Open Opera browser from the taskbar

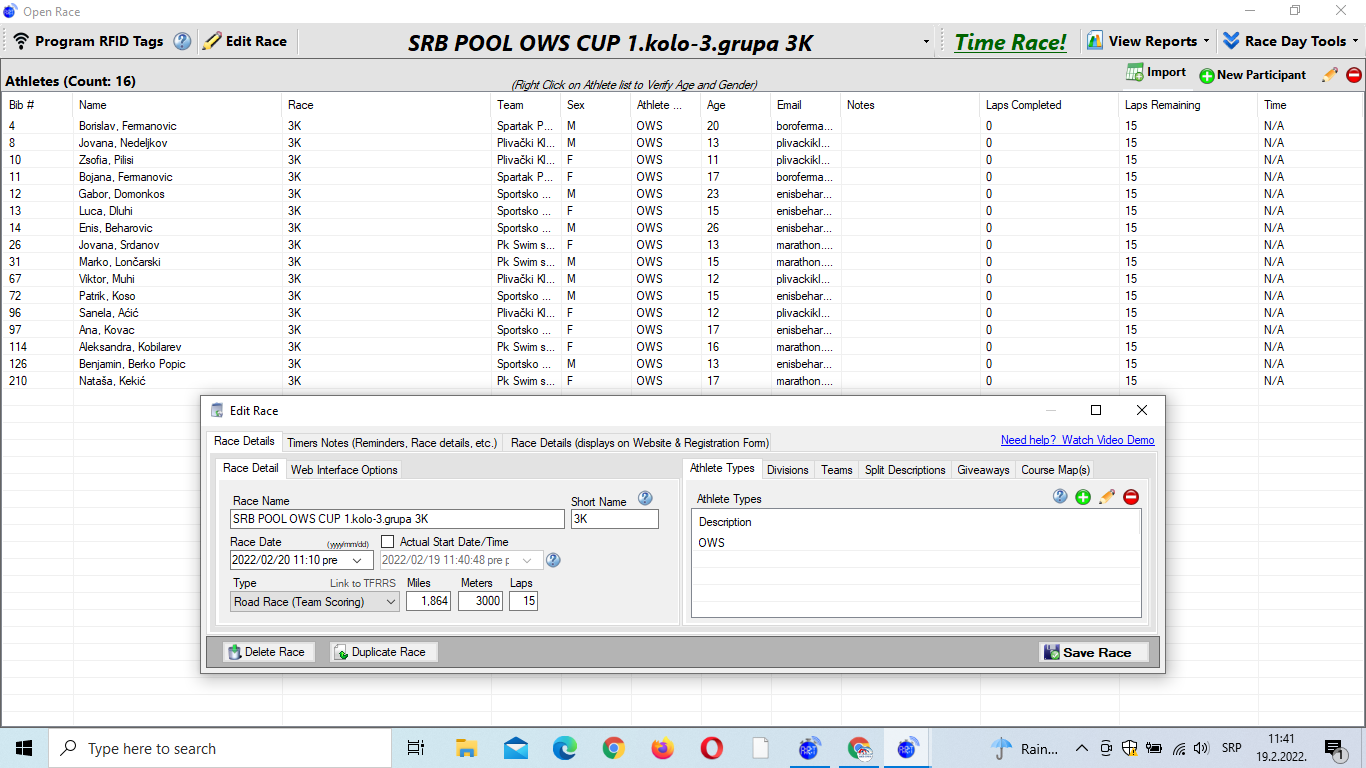711,748
